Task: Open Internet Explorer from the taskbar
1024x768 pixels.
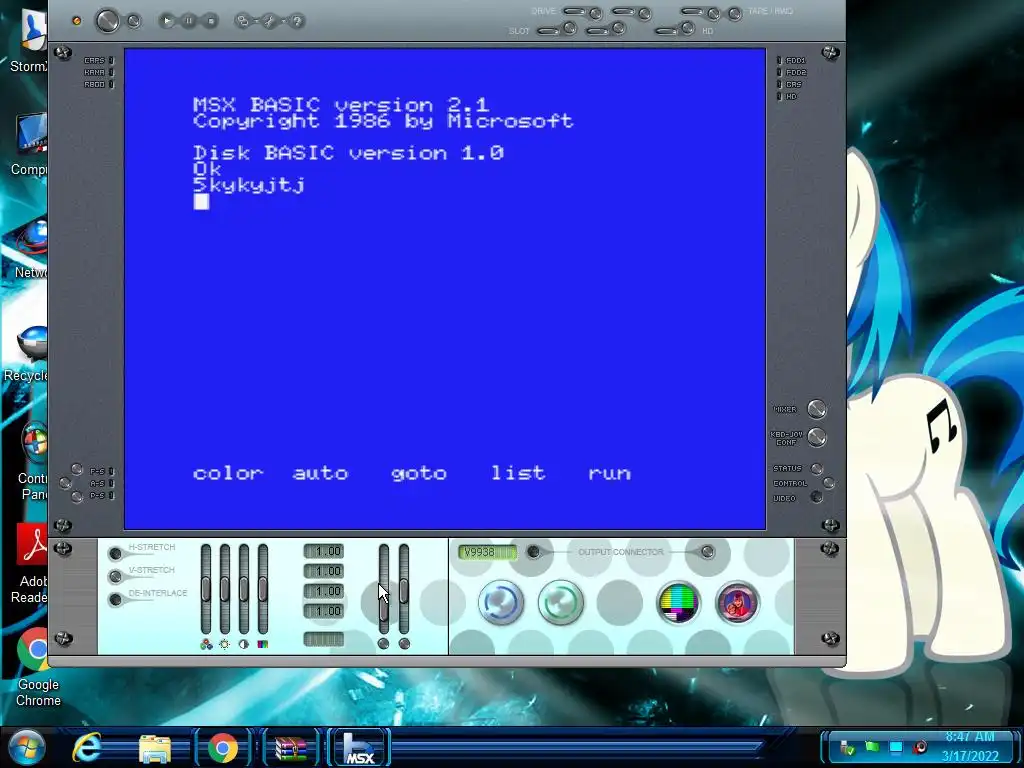Action: (87, 747)
